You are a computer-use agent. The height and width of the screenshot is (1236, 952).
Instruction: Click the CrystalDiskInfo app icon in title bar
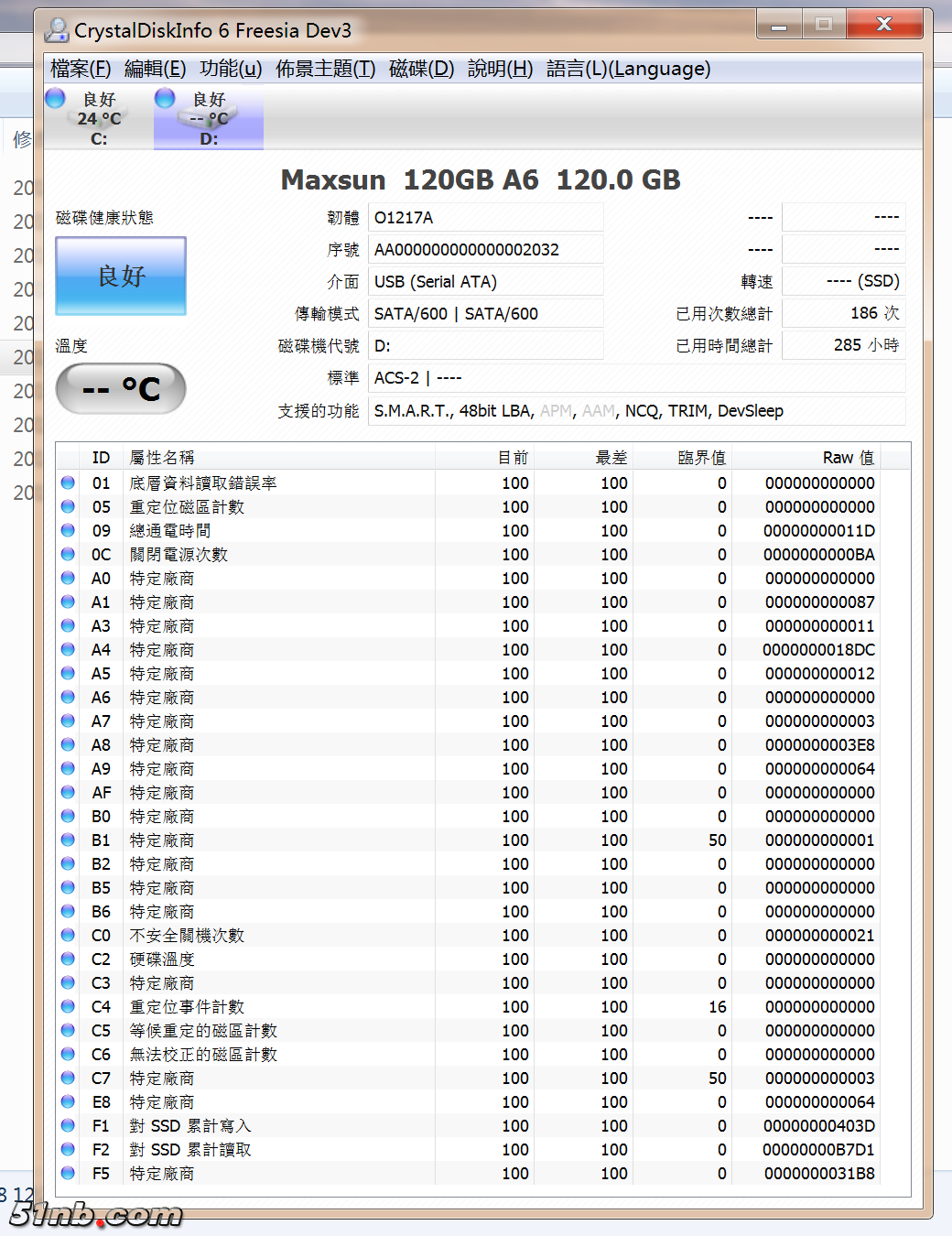pos(57,30)
